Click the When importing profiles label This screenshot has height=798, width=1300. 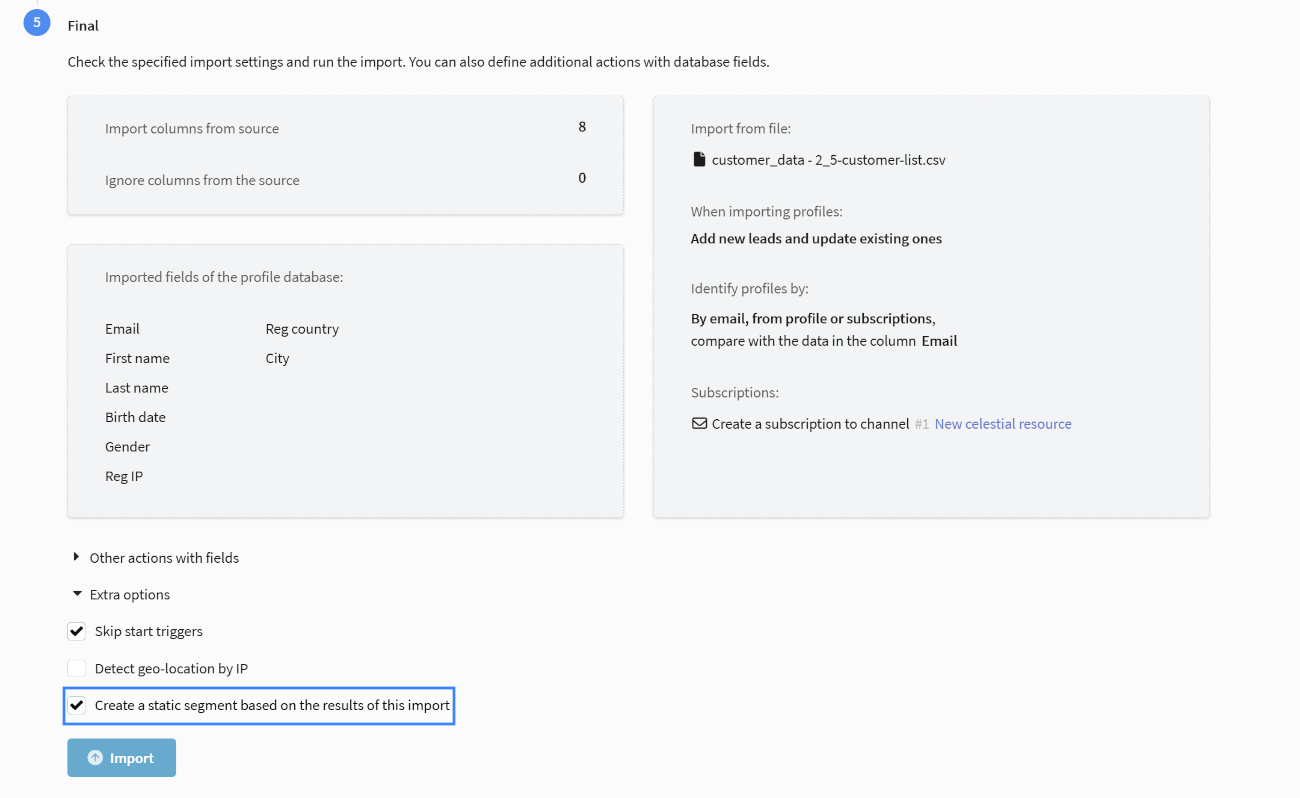(766, 212)
